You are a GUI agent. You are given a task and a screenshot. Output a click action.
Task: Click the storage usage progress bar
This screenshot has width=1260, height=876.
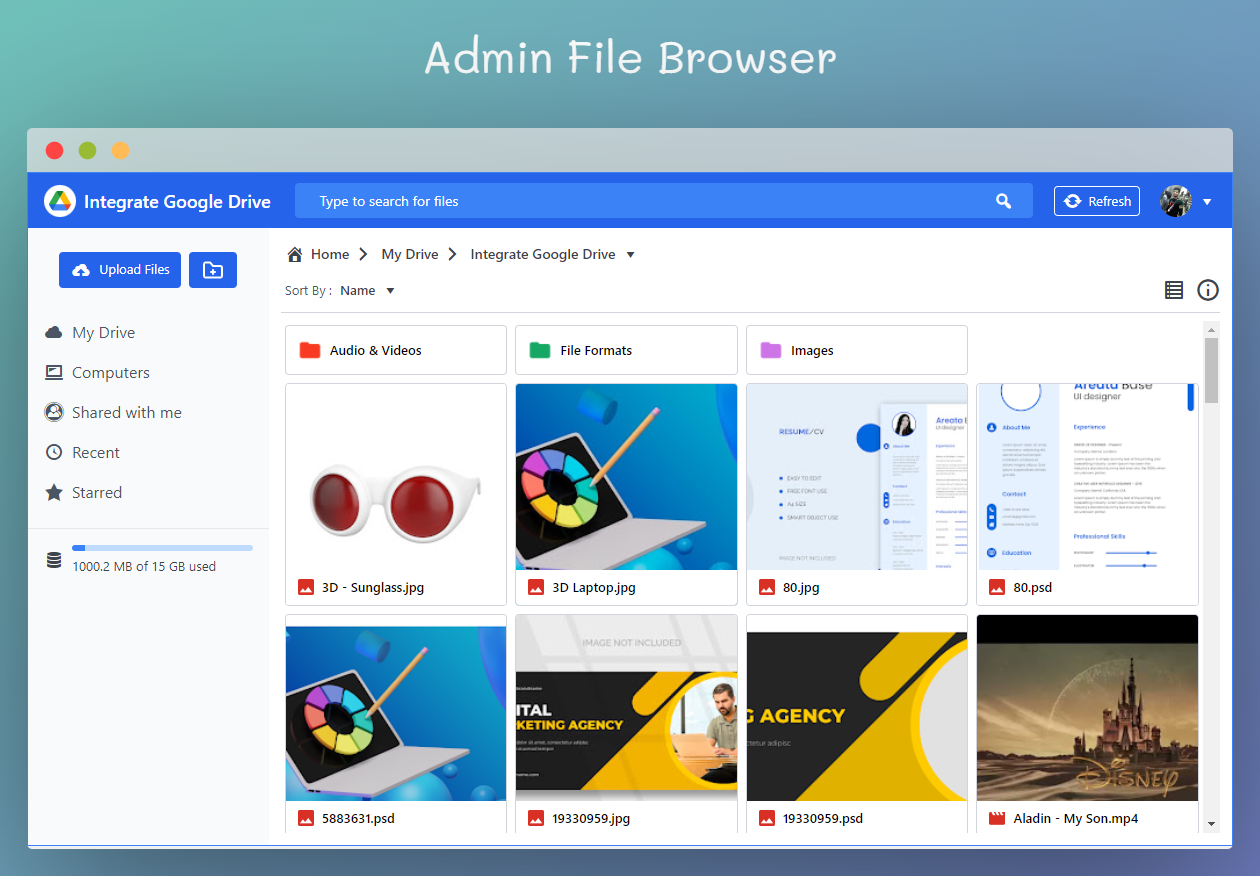coord(162,548)
